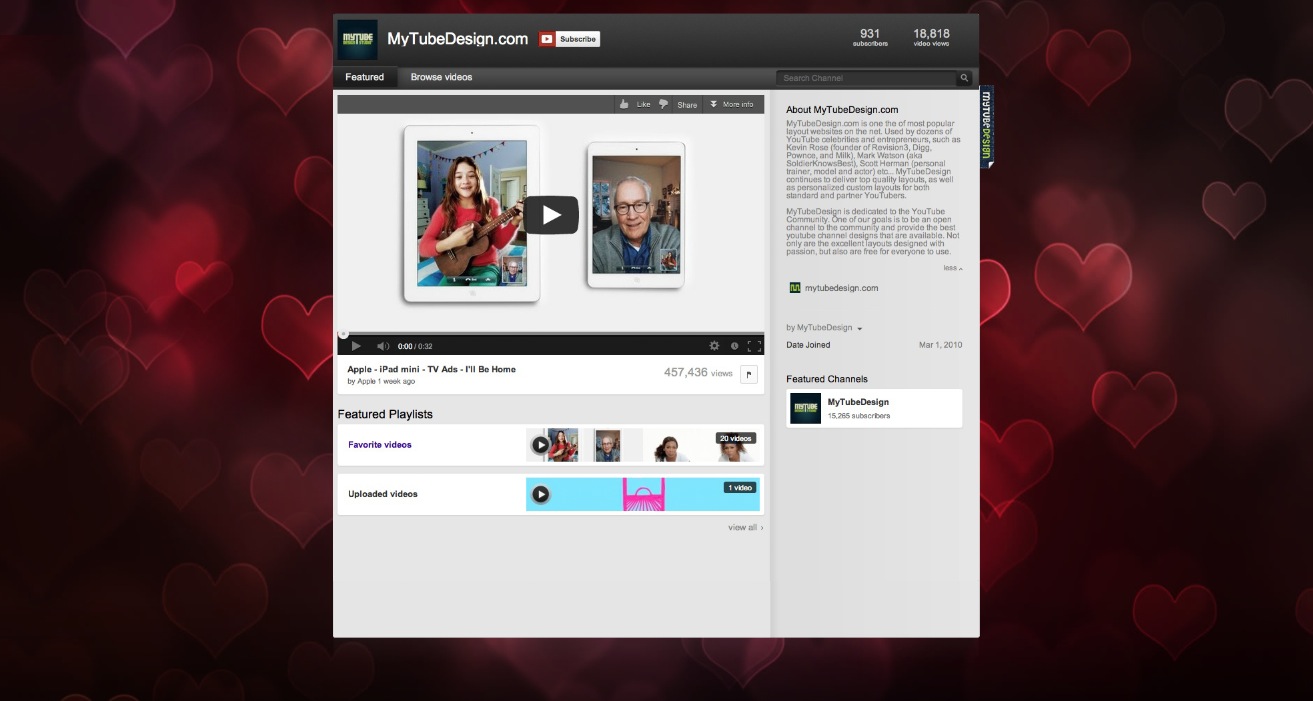Click the 'About MyTubeDesign.com' heading
Image resolution: width=1313 pixels, height=701 pixels.
coord(842,110)
